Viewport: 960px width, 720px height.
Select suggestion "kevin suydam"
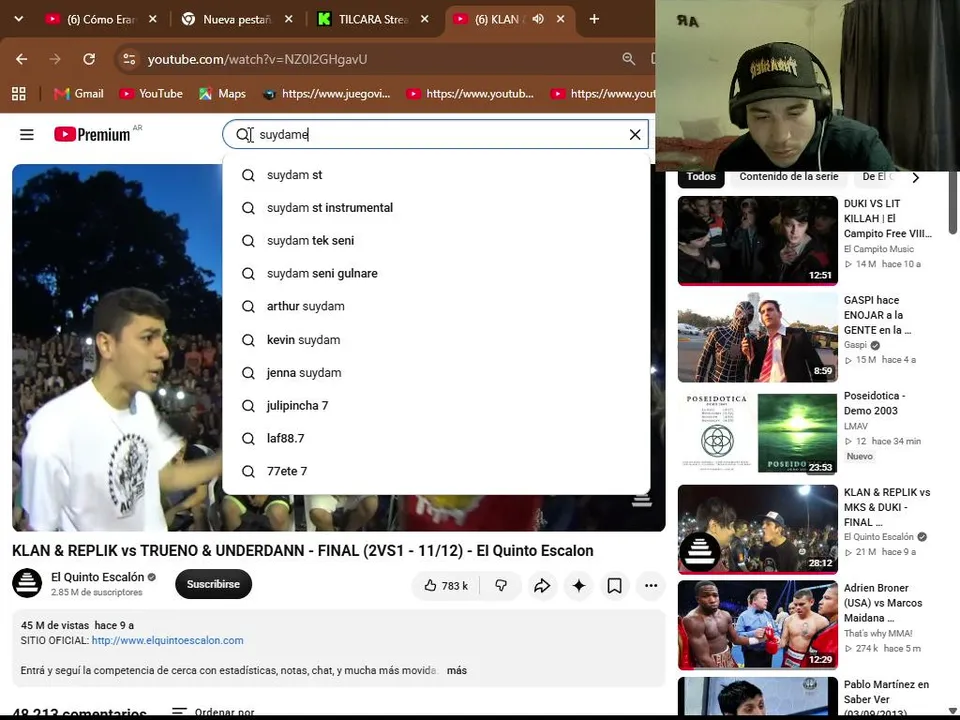point(436,340)
